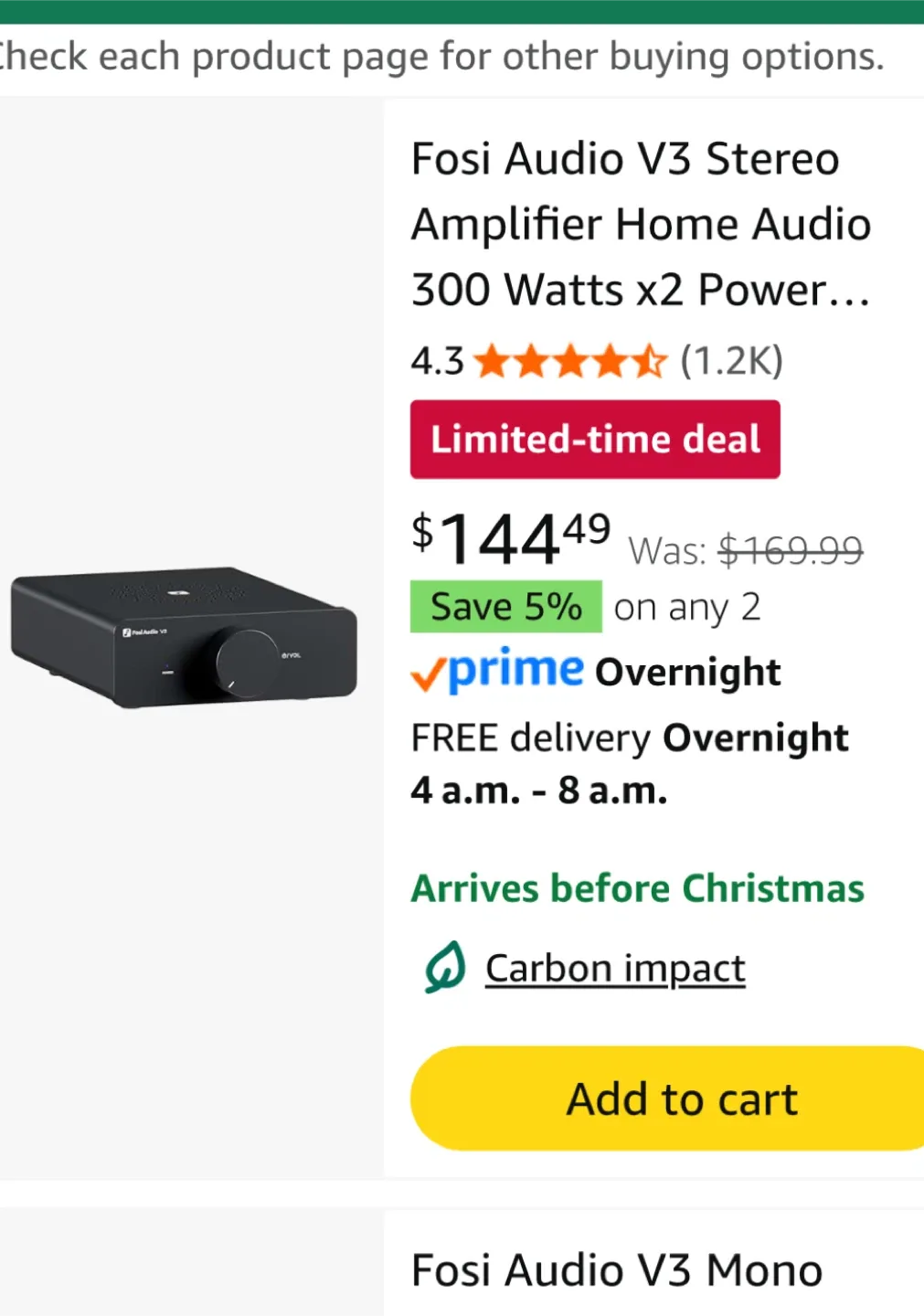Image resolution: width=924 pixels, height=1316 pixels.
Task: Click the other buying options notice text
Action: click(x=442, y=57)
